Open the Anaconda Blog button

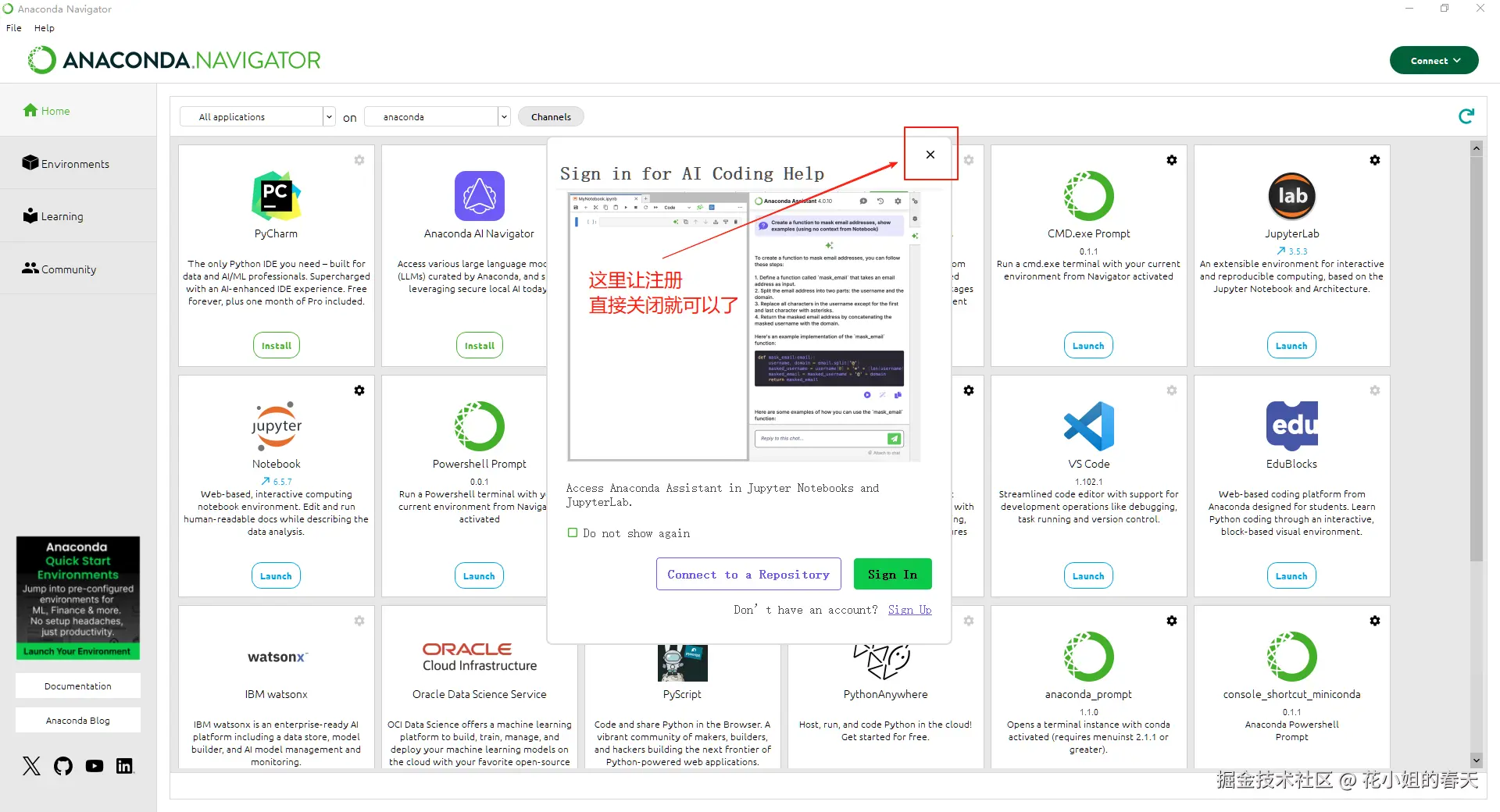(x=78, y=720)
